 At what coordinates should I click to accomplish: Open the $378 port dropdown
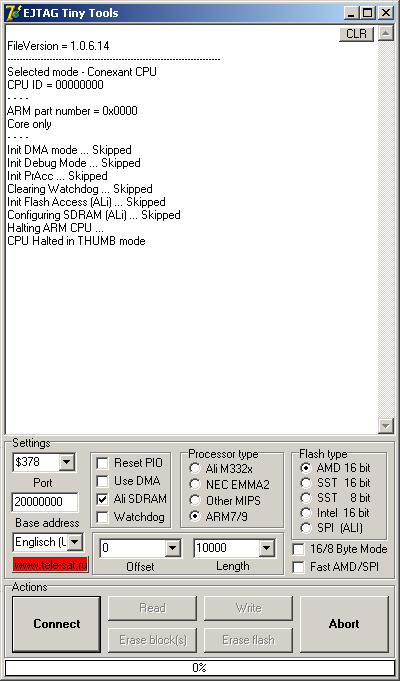pos(66,462)
